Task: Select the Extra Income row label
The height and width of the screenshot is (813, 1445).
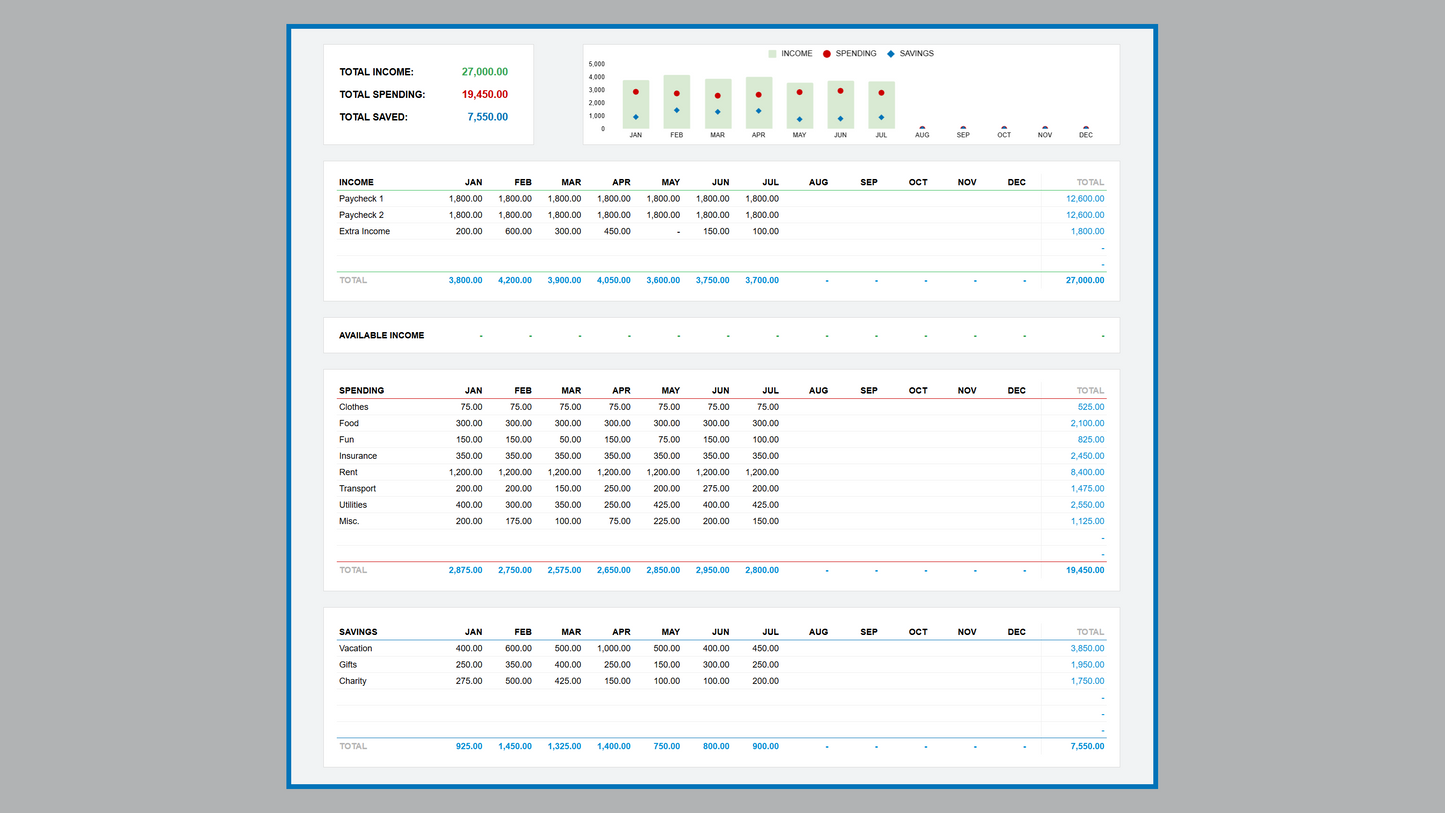Action: point(364,232)
